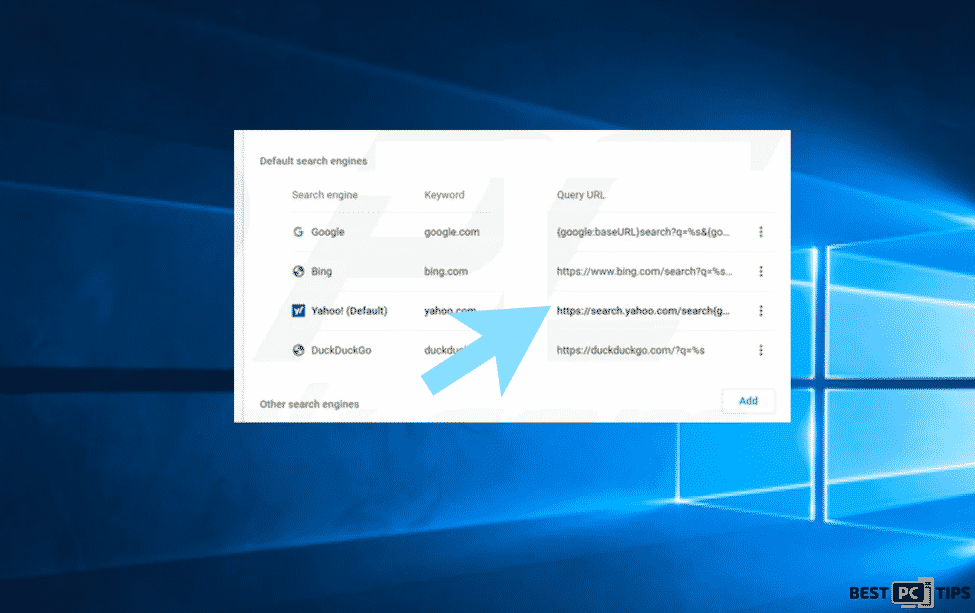The width and height of the screenshot is (975, 613).
Task: Click the globe icon beside DuckDuckGo
Action: coord(298,350)
